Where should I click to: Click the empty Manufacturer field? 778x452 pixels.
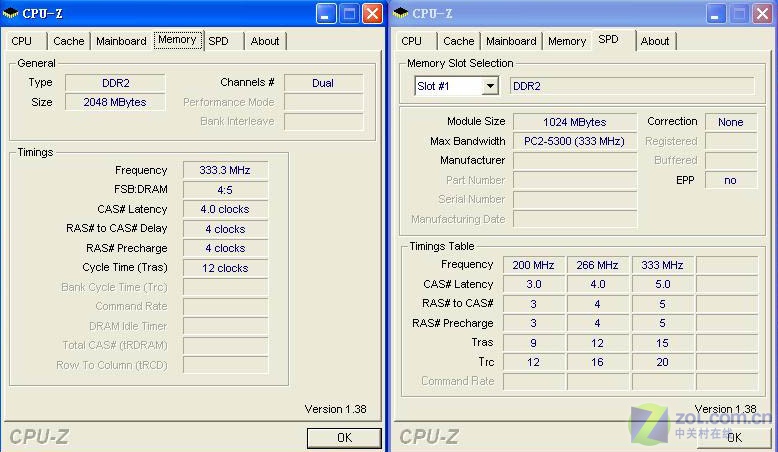point(575,161)
